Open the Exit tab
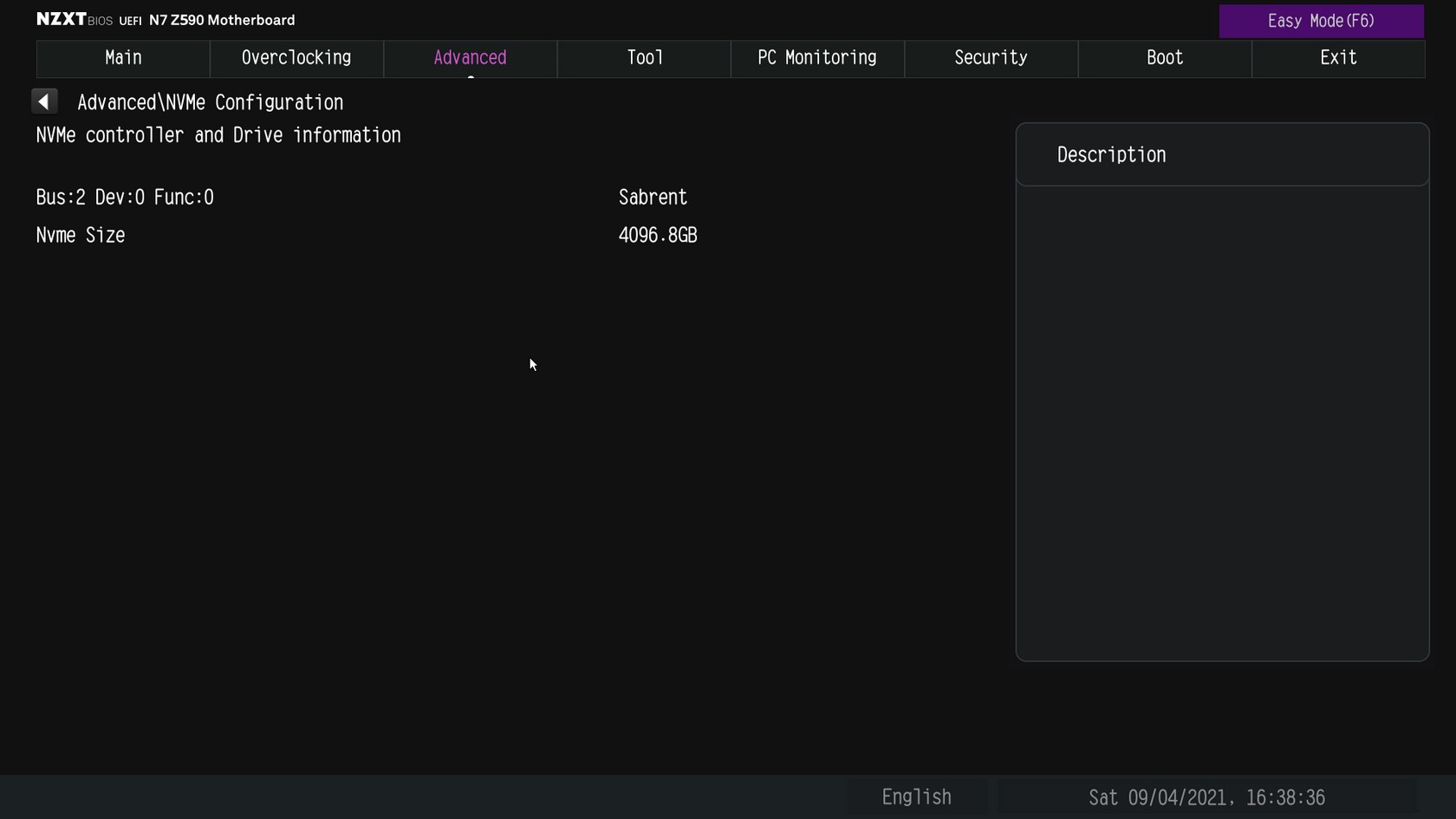Image resolution: width=1456 pixels, height=819 pixels. [x=1338, y=58]
